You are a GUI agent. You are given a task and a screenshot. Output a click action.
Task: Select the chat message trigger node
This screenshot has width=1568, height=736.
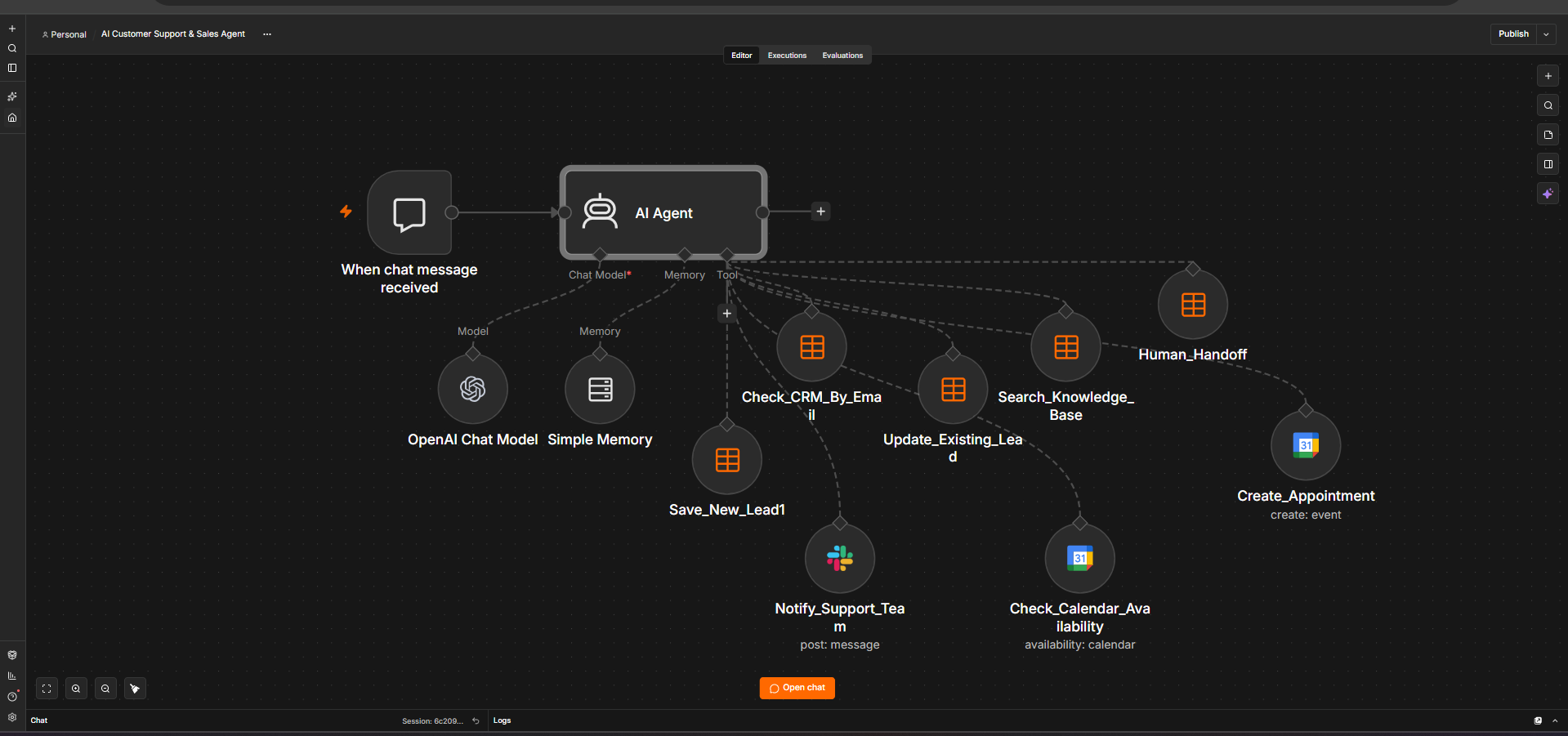tap(409, 212)
